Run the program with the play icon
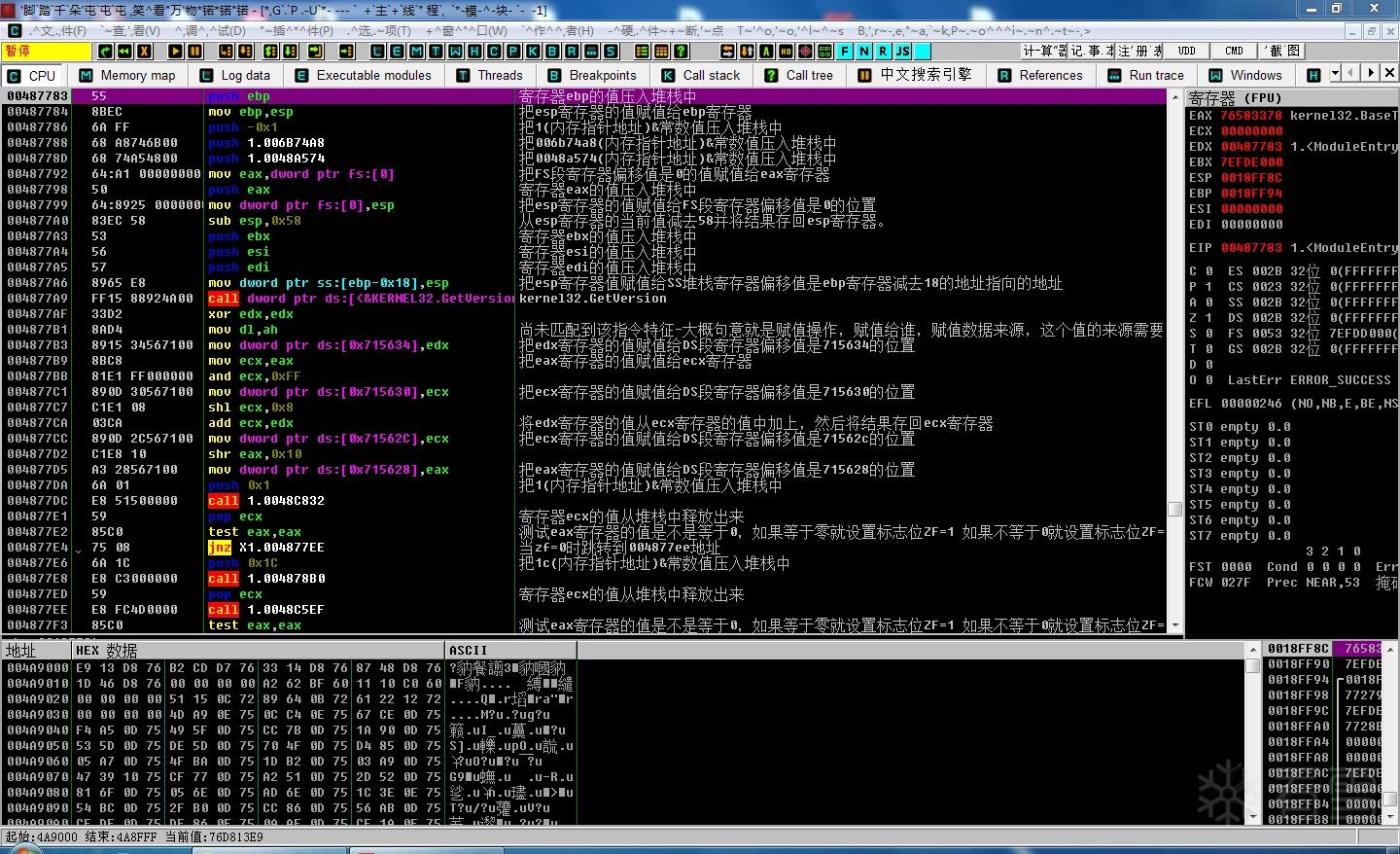 (x=175, y=51)
